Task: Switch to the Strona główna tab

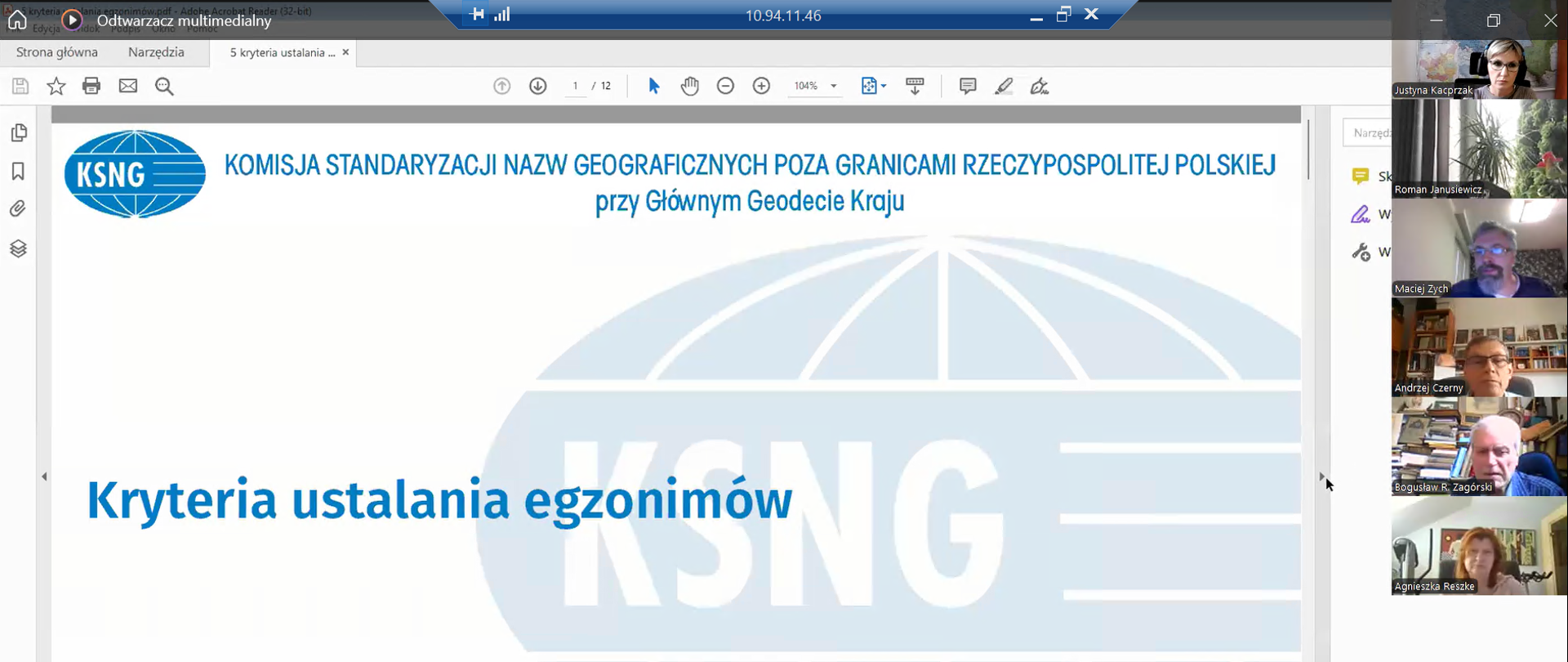Action: click(57, 52)
